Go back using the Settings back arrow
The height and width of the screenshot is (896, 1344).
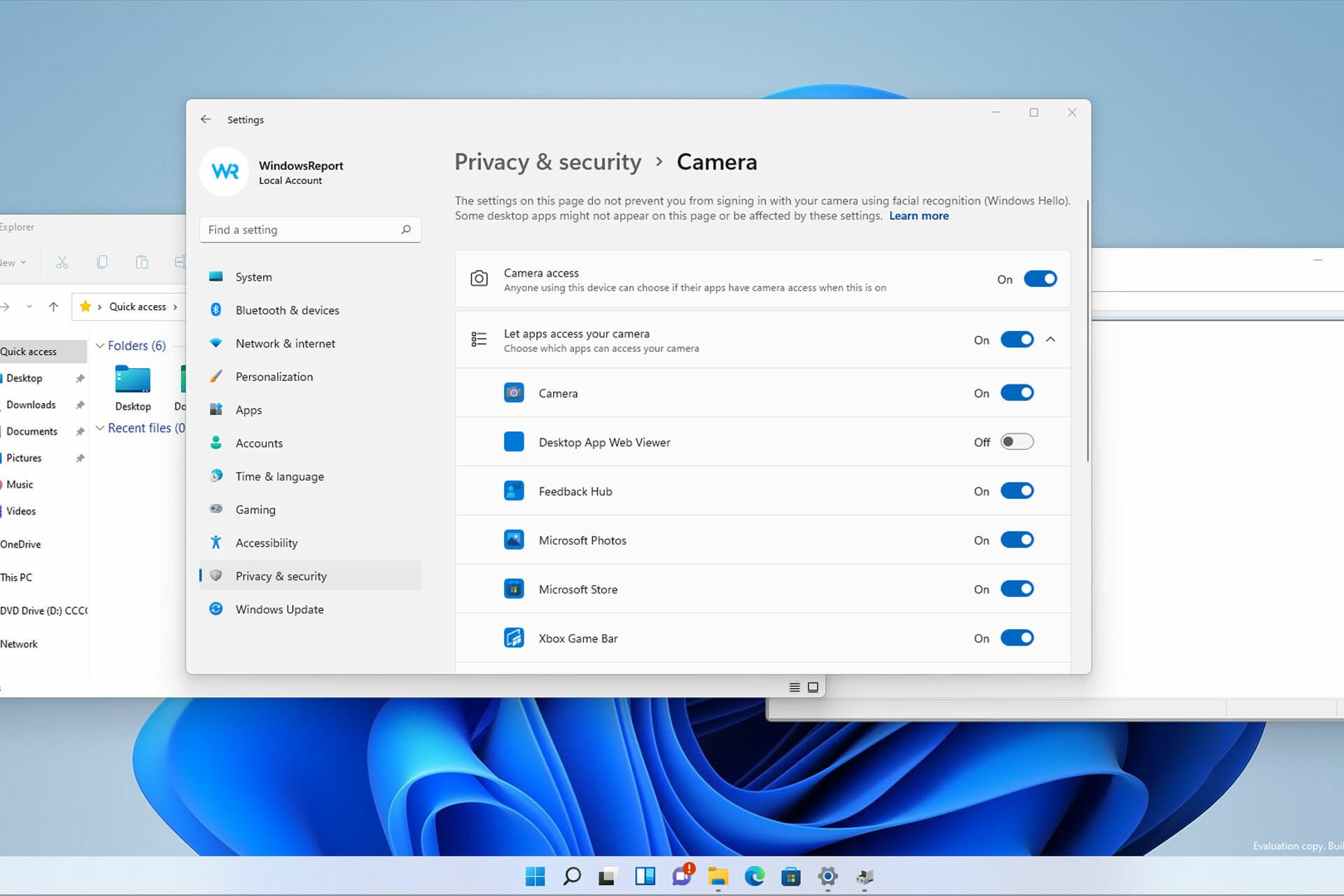tap(206, 120)
